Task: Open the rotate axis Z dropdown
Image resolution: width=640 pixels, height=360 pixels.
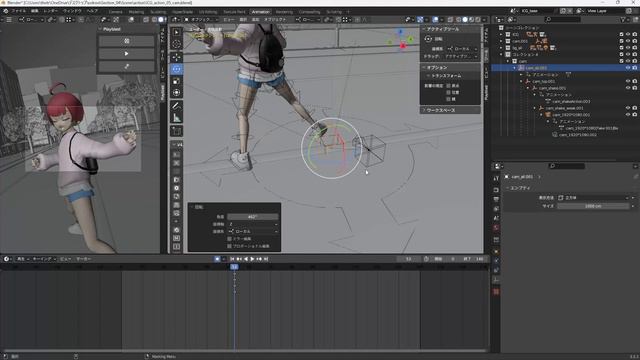Action: pos(253,224)
